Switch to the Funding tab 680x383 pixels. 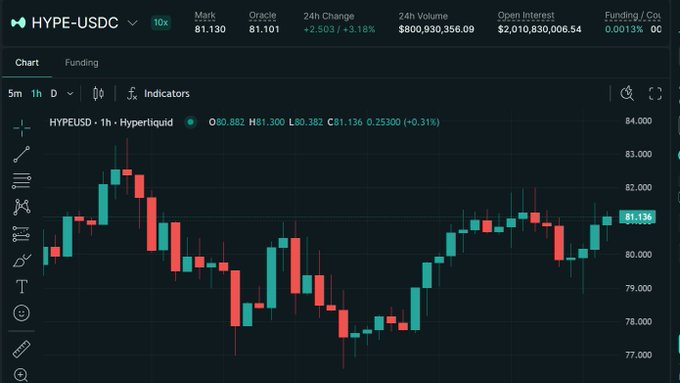click(82, 62)
